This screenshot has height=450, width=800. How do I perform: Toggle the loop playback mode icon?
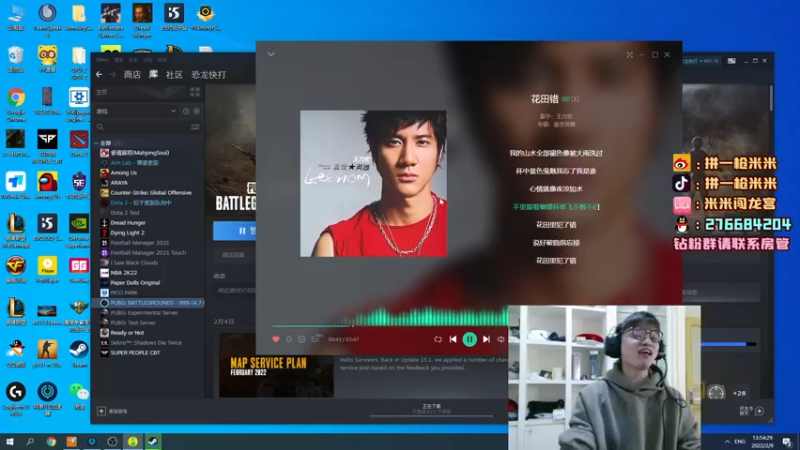(438, 339)
